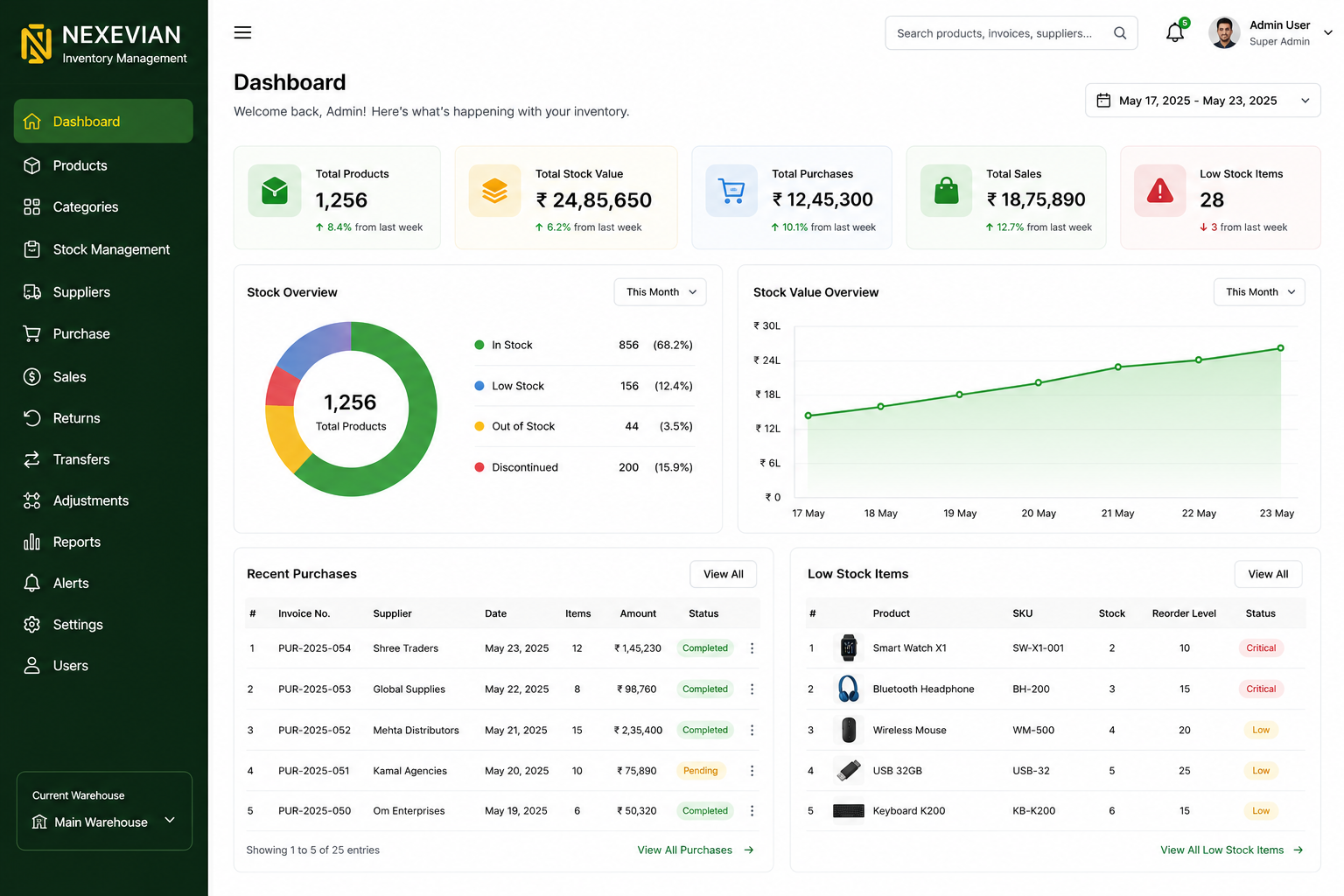
Task: Follow the View All Low Stock Items link
Action: (1232, 850)
